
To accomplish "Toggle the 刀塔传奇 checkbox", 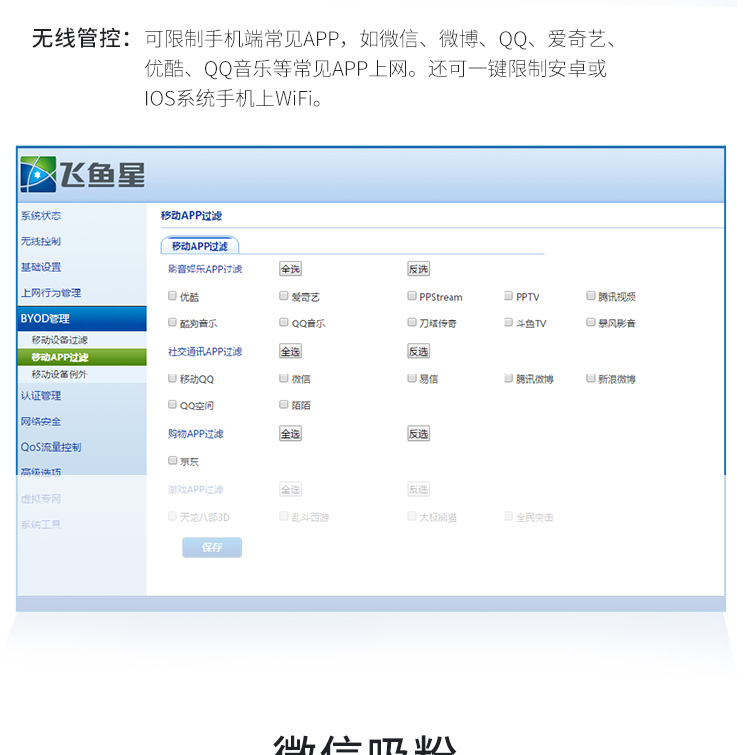I will 412,322.
